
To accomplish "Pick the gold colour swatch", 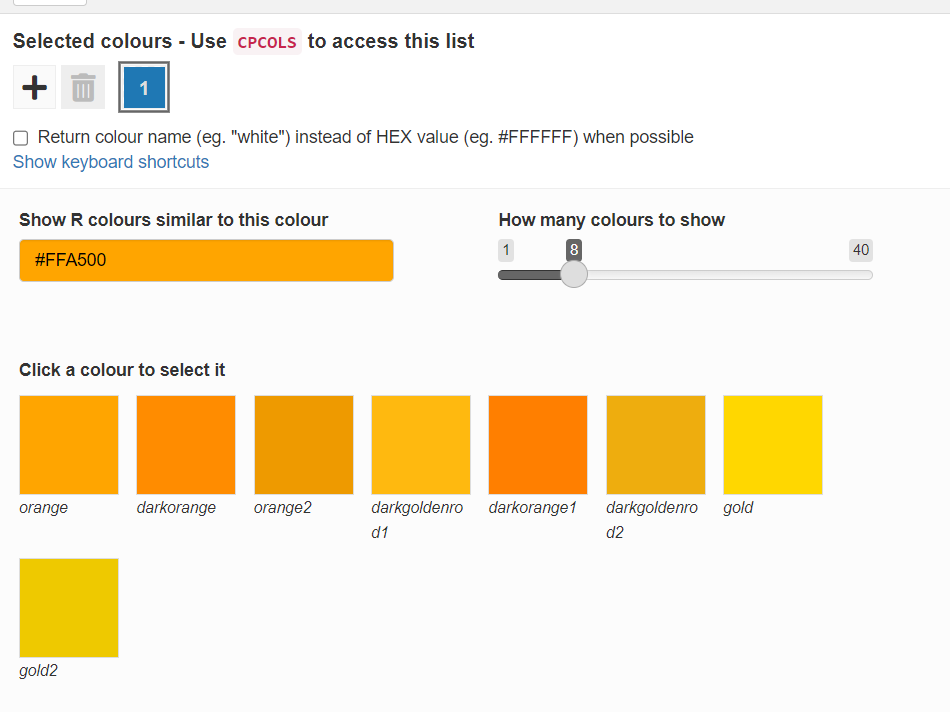I will (773, 445).
